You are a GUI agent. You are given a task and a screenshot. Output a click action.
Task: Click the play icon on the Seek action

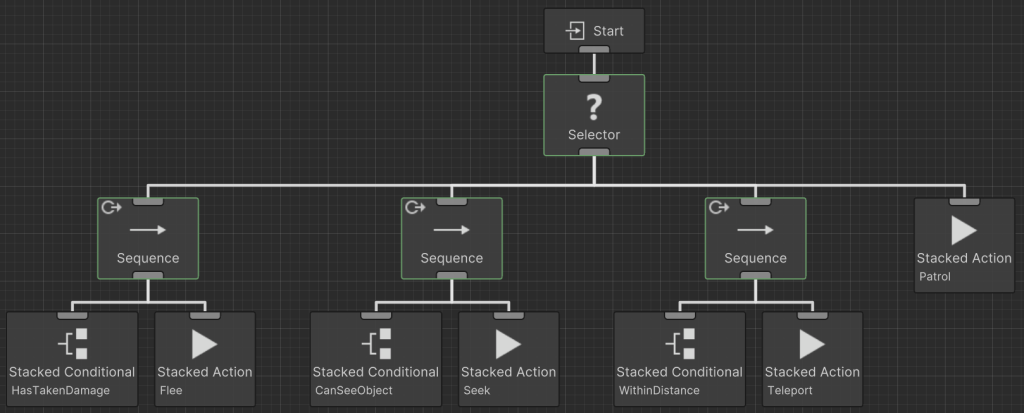pyautogui.click(x=509, y=343)
